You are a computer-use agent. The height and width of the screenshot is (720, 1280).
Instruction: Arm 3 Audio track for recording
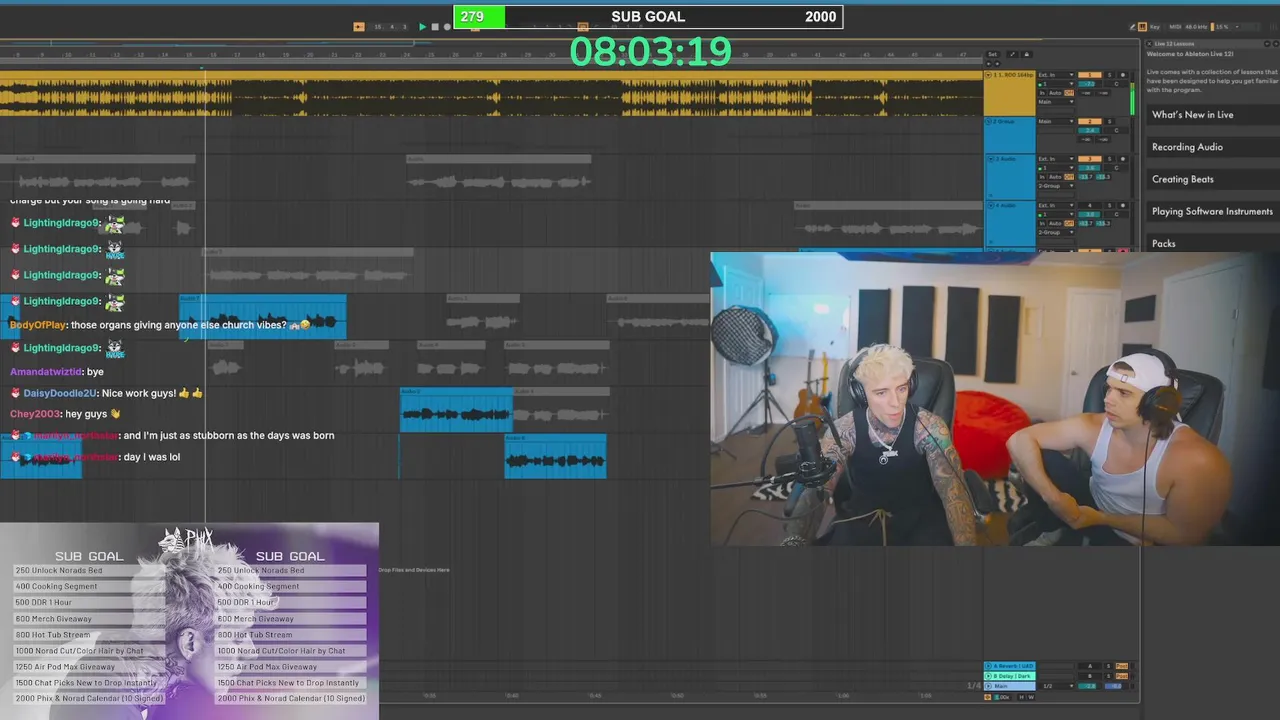[x=1123, y=159]
